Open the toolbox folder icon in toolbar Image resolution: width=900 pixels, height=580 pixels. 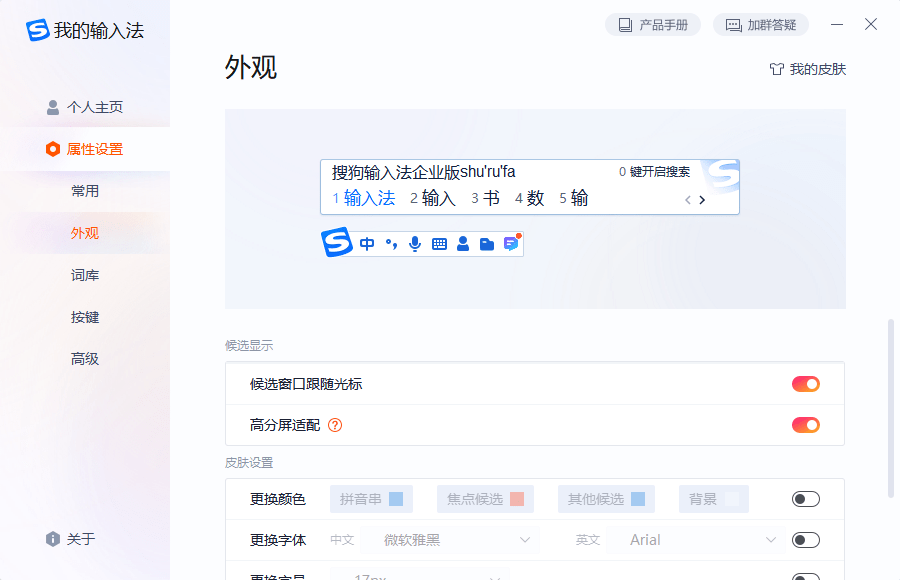(486, 242)
